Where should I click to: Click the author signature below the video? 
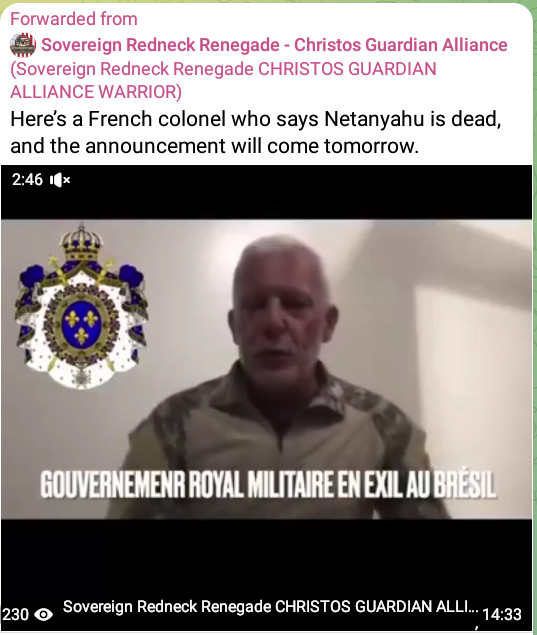click(270, 607)
